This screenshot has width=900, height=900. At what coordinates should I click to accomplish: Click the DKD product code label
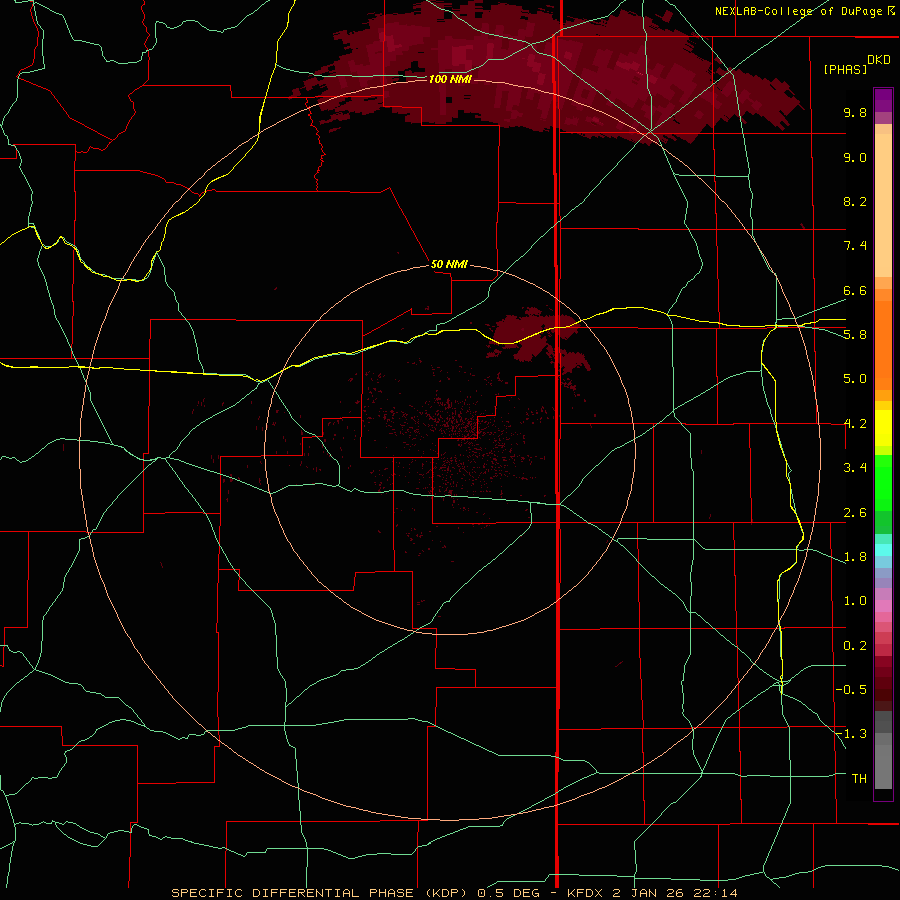click(x=879, y=60)
